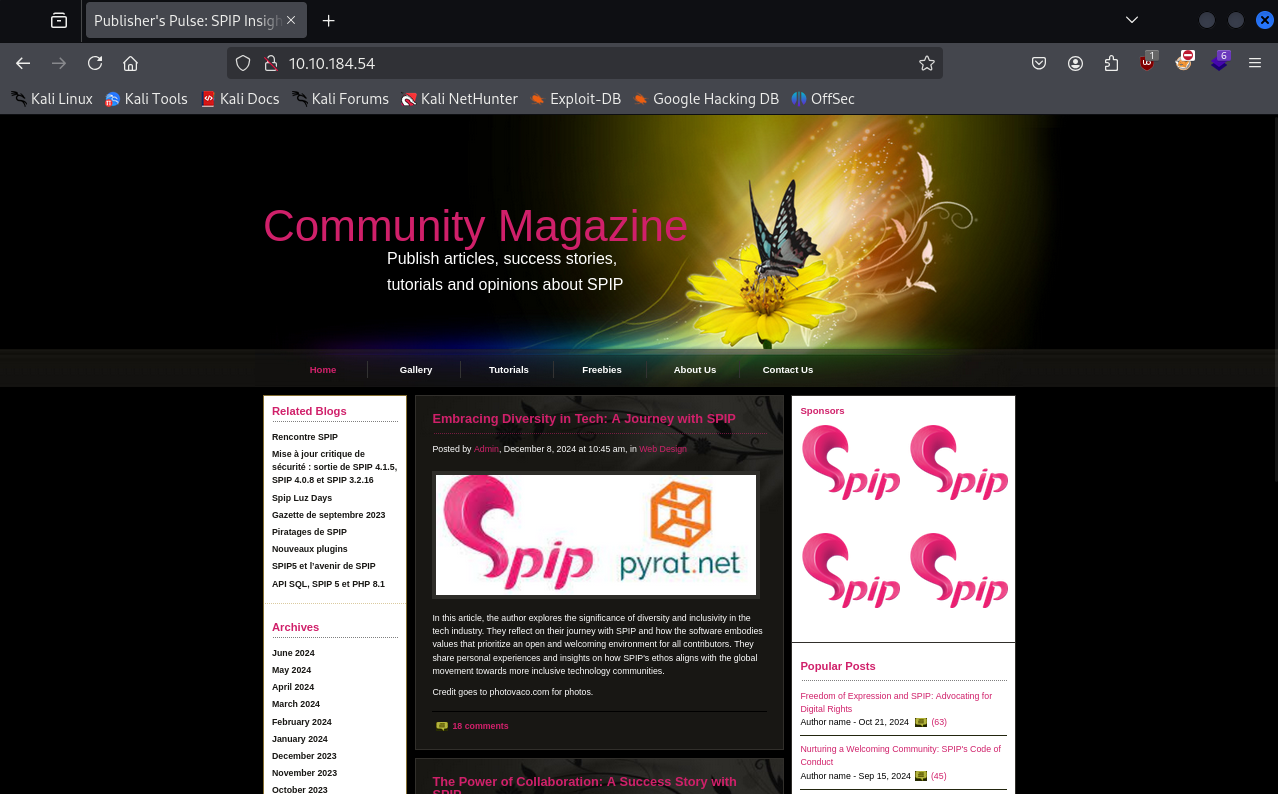Open Nouveaux plugins link
The width and height of the screenshot is (1278, 794).
310,549
